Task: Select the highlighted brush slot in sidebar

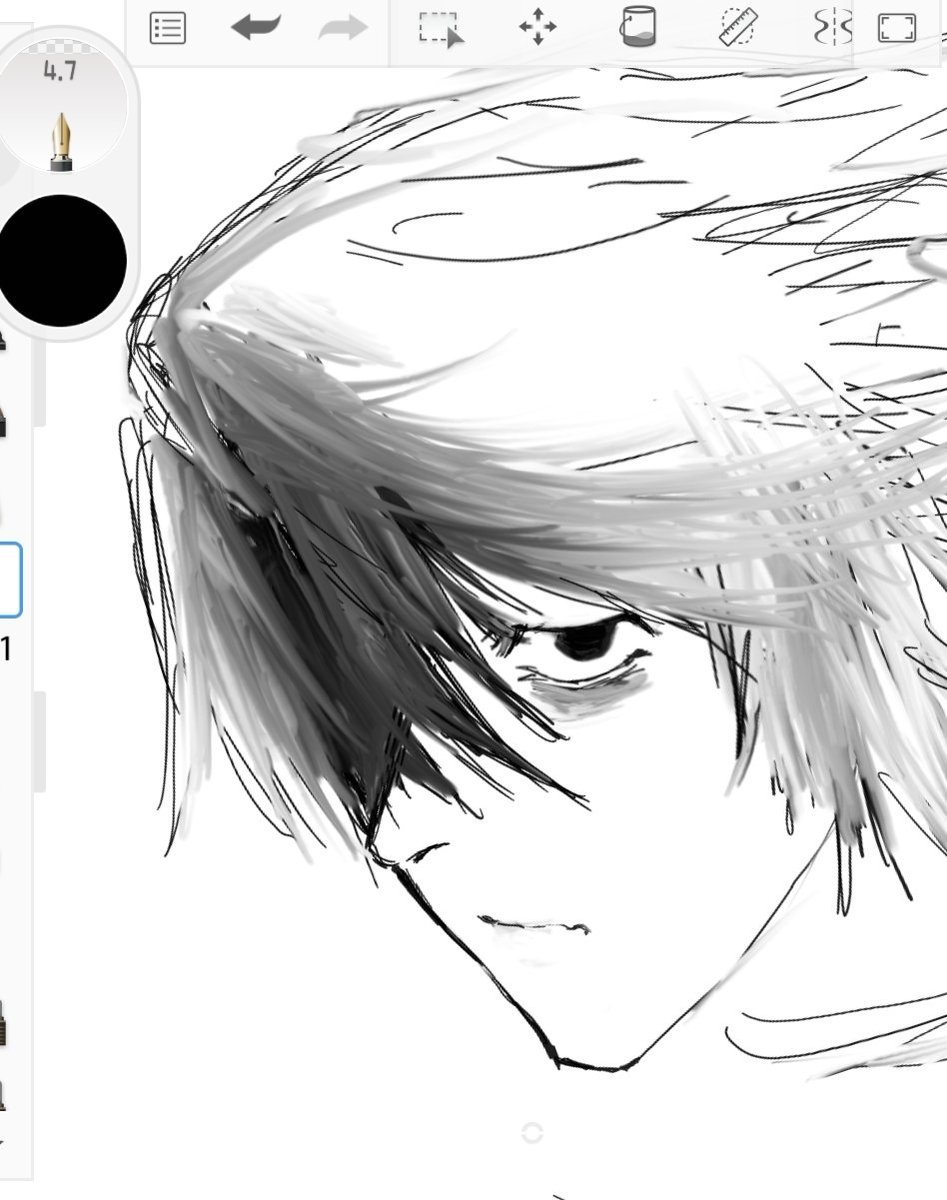Action: 10,580
